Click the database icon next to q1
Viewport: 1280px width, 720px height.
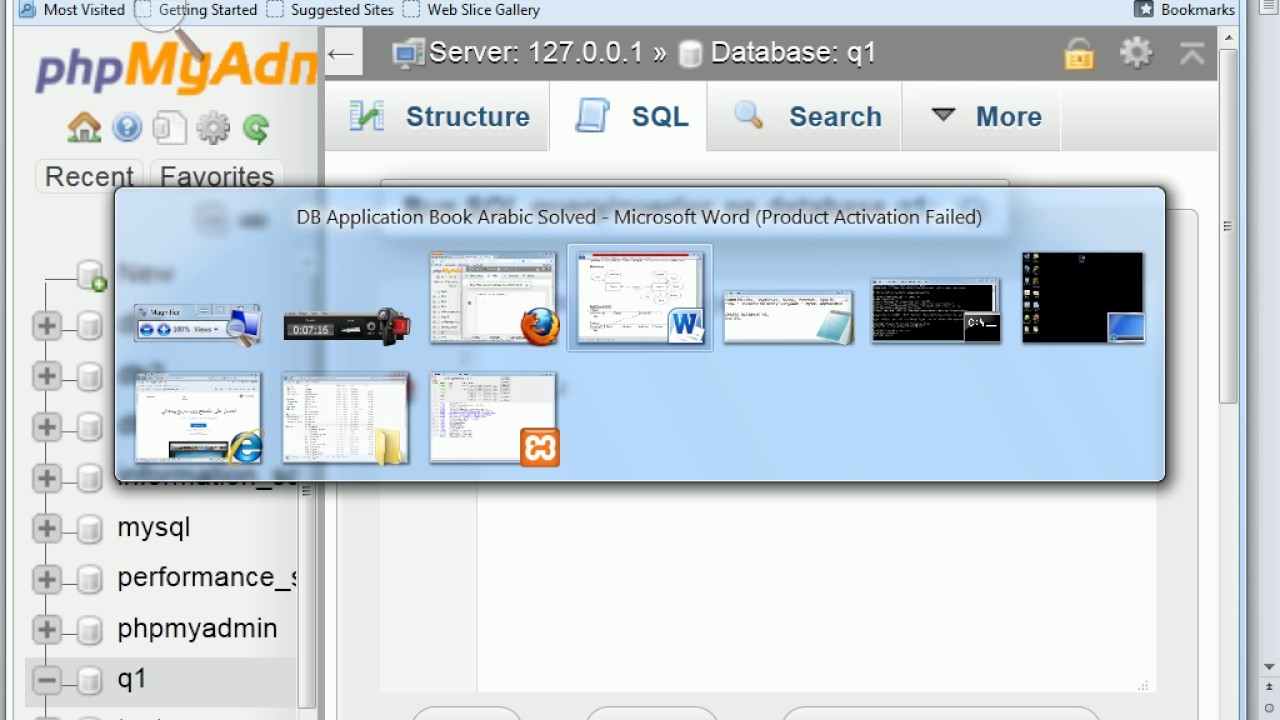point(90,680)
